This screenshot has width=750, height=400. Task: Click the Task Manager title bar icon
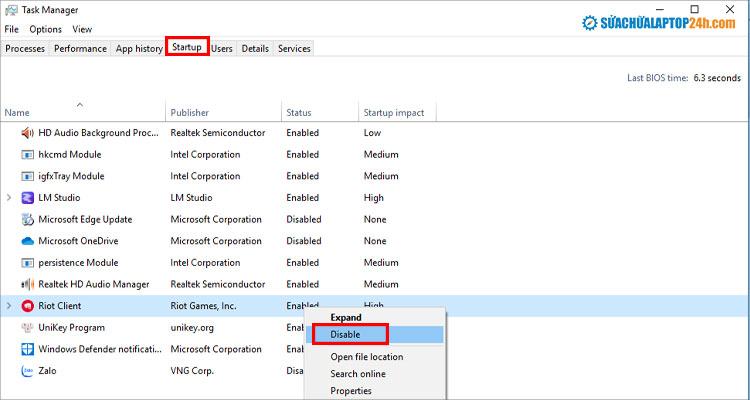[11, 10]
